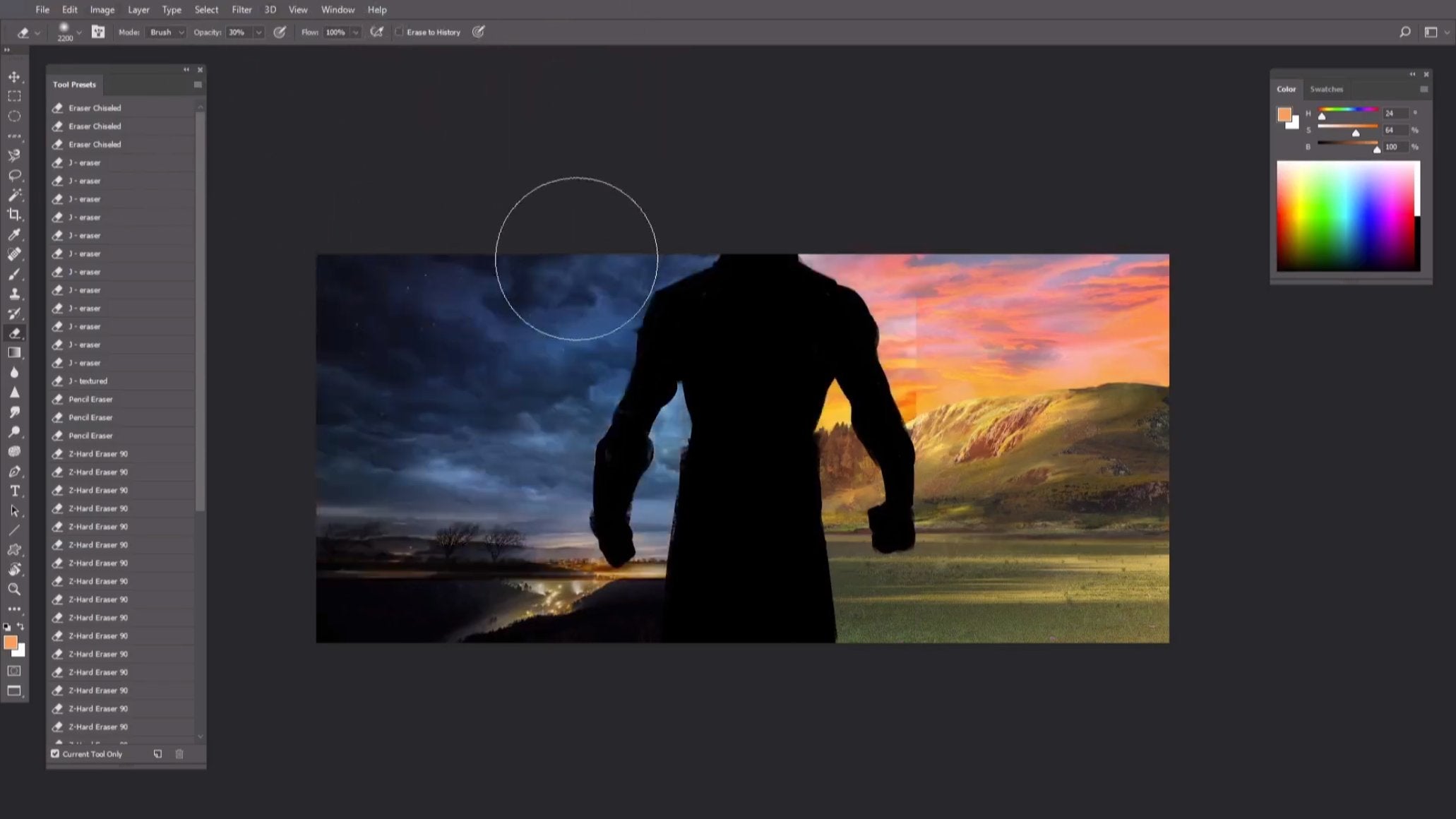Viewport: 1456px width, 819px height.
Task: Open the Filter menu
Action: coord(241,9)
